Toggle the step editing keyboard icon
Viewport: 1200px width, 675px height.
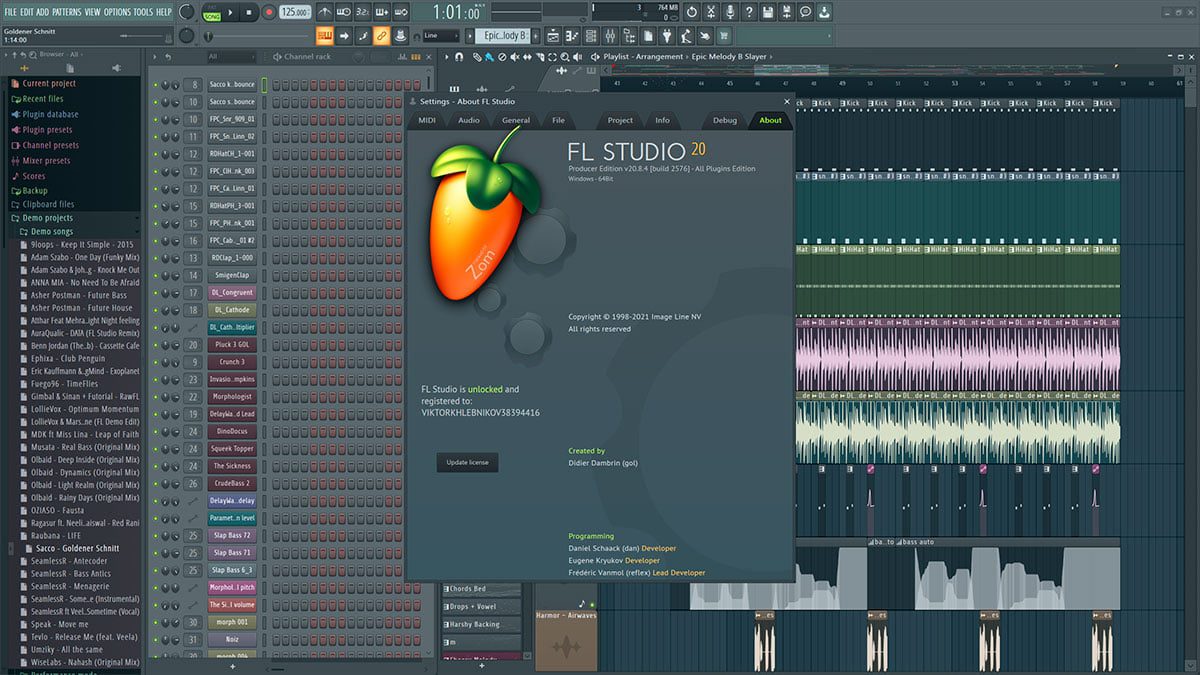tap(363, 36)
